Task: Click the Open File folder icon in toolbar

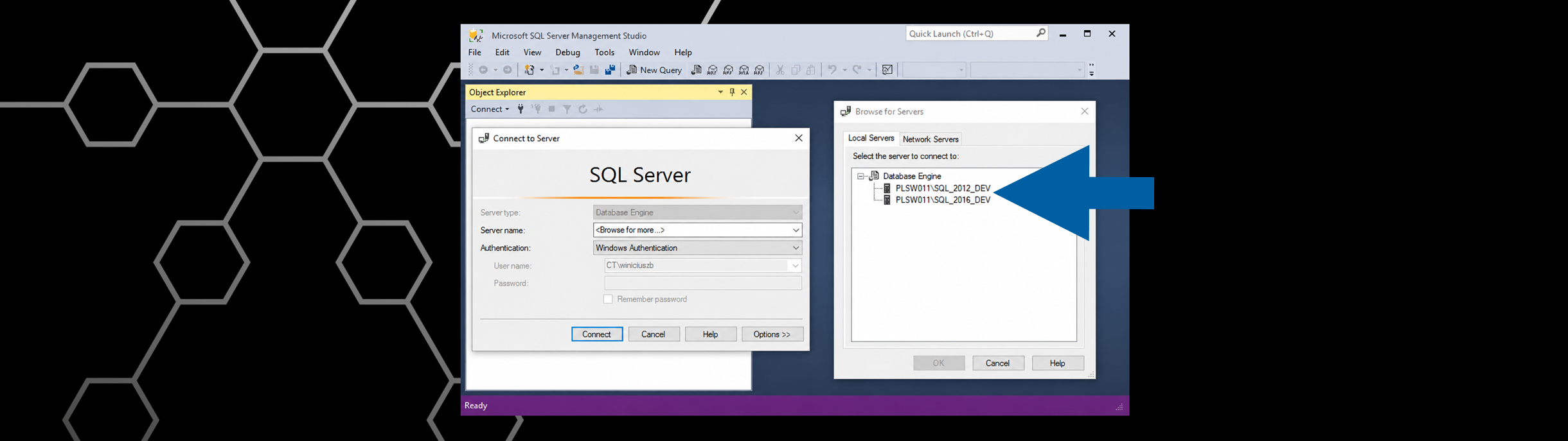Action: (578, 70)
